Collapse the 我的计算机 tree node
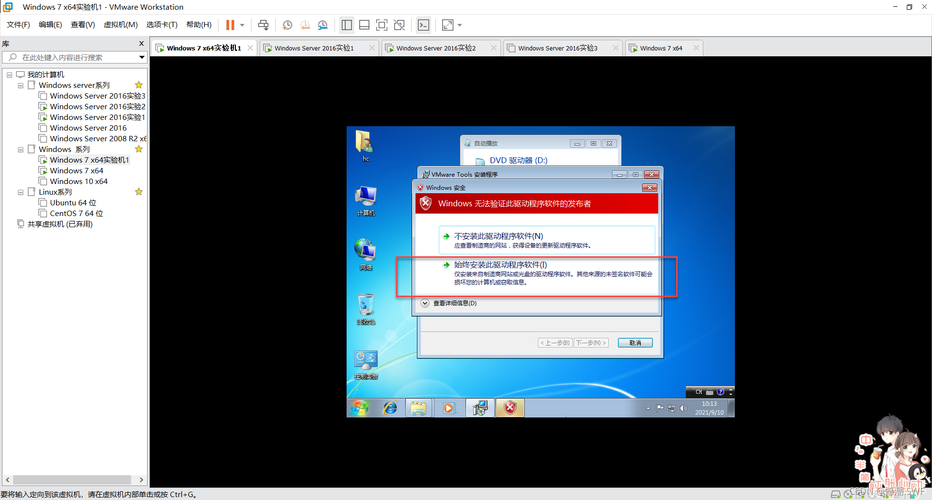Image resolution: width=932 pixels, height=500 pixels. [x=9, y=75]
